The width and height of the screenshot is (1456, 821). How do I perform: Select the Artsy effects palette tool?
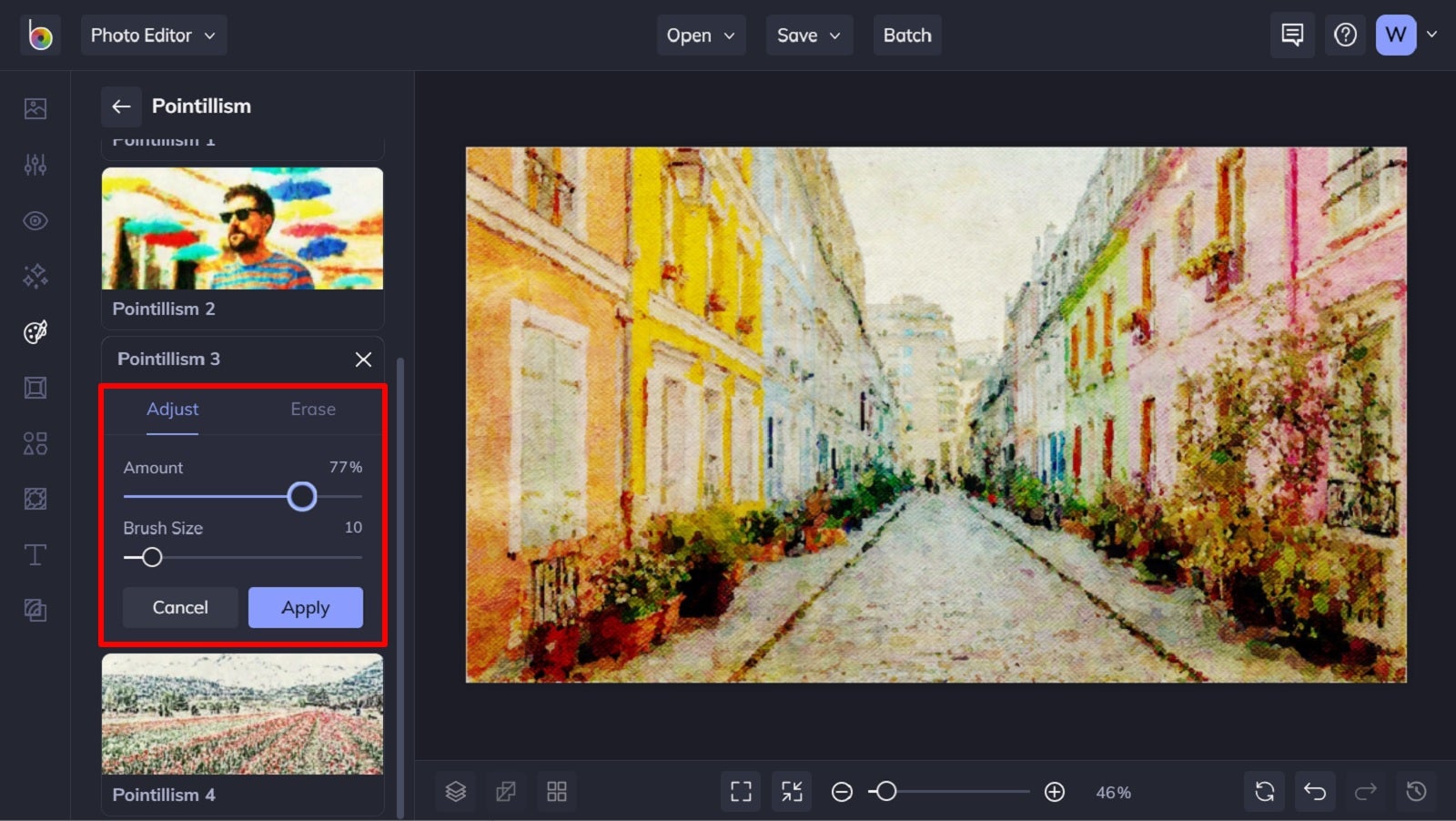pos(35,331)
